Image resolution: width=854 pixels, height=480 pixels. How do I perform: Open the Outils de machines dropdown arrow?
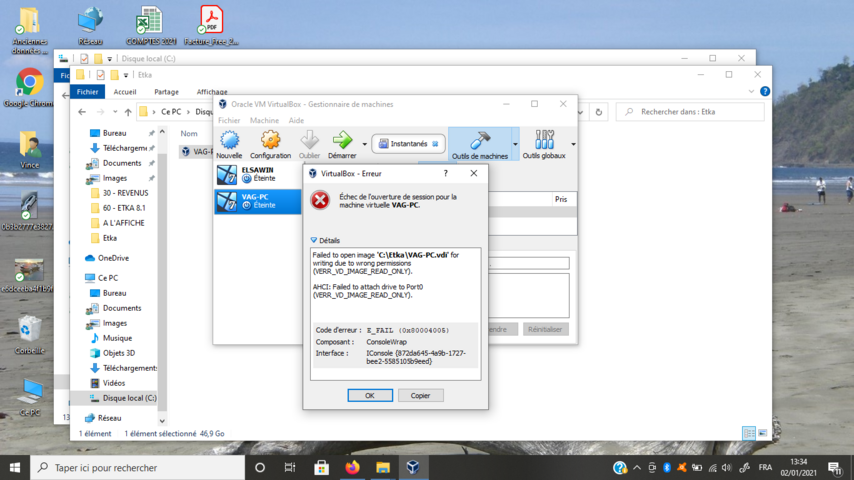click(515, 144)
